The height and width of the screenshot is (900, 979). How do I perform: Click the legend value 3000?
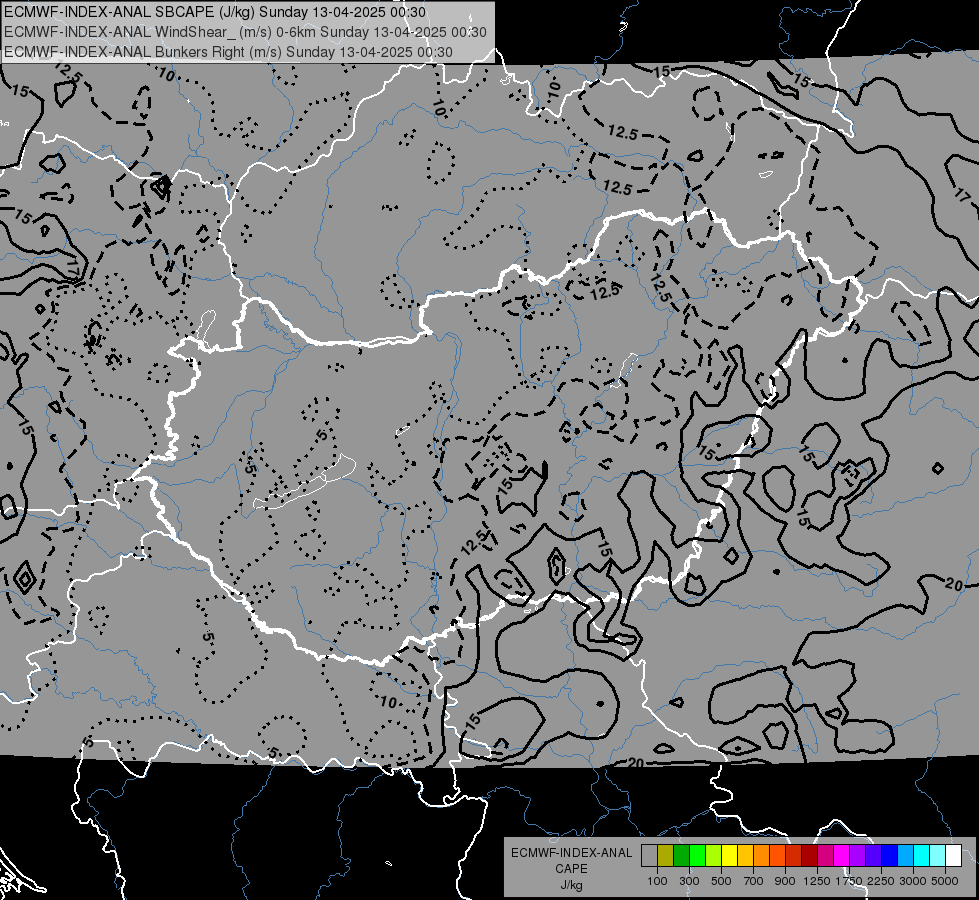913,881
